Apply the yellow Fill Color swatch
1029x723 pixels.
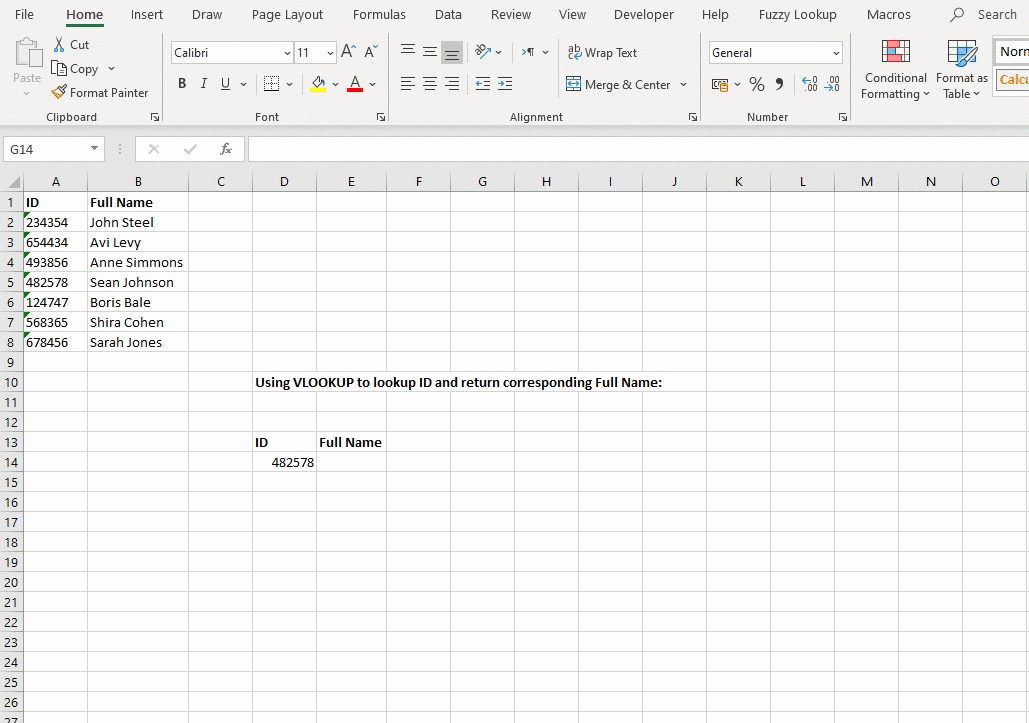click(x=318, y=85)
